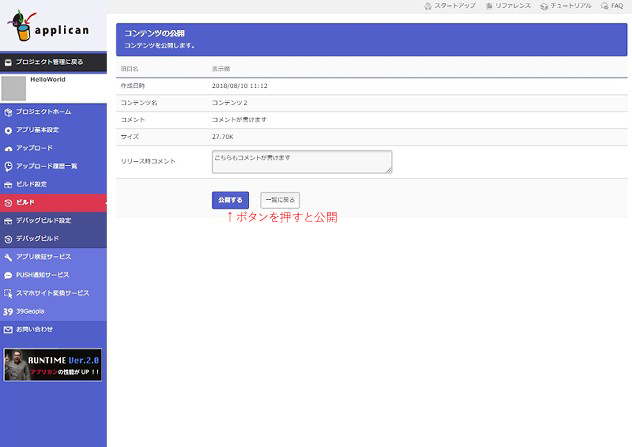632x447 pixels.
Task: Click the 作成日時 row label
Action: click(133, 86)
